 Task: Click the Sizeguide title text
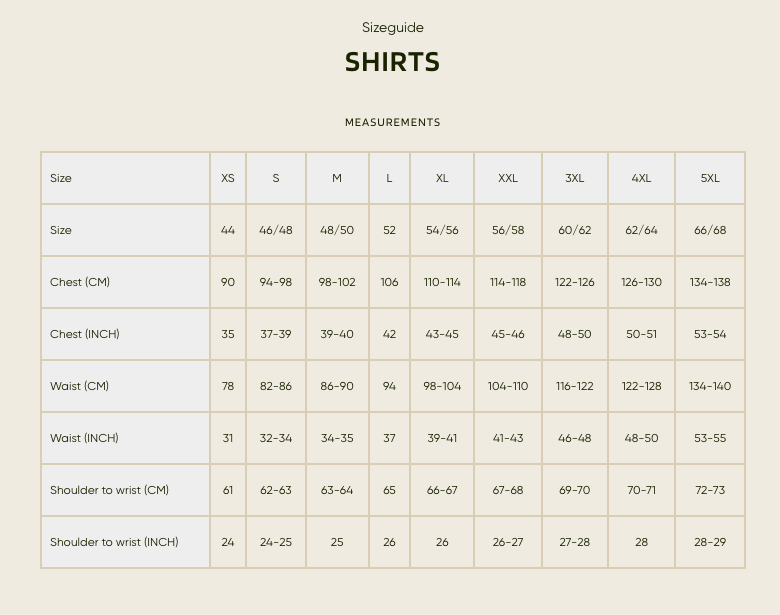pyautogui.click(x=392, y=28)
